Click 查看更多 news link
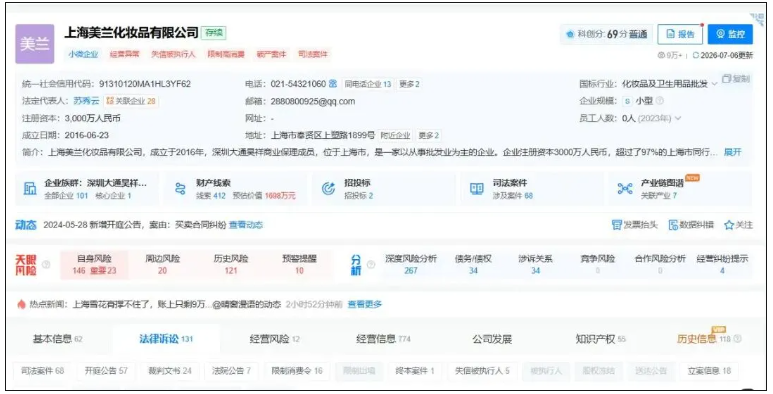 click(x=364, y=304)
